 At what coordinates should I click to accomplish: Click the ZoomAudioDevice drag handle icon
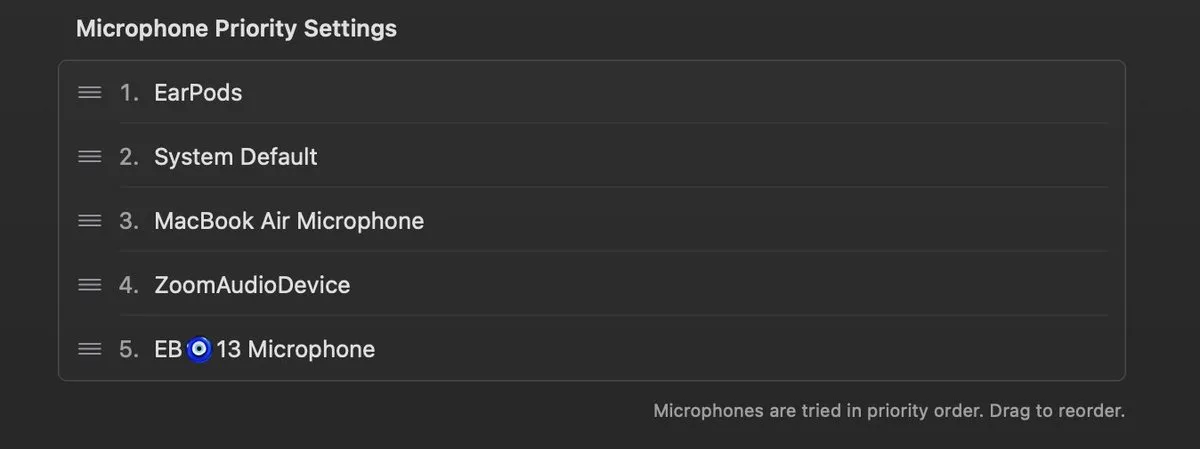pos(90,285)
